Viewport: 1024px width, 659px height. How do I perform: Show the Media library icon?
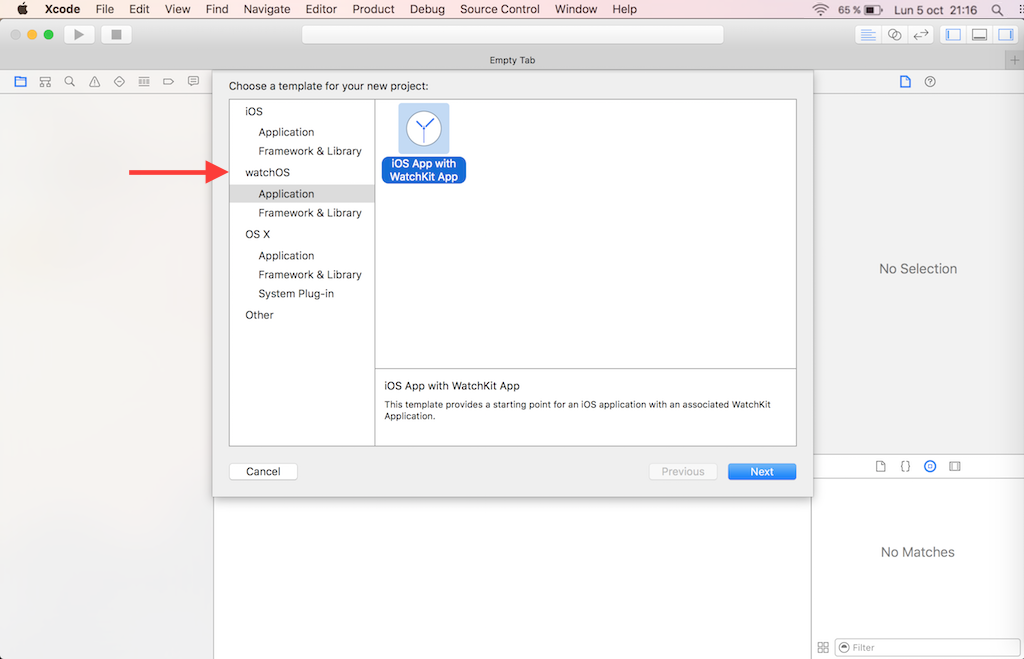(955, 466)
